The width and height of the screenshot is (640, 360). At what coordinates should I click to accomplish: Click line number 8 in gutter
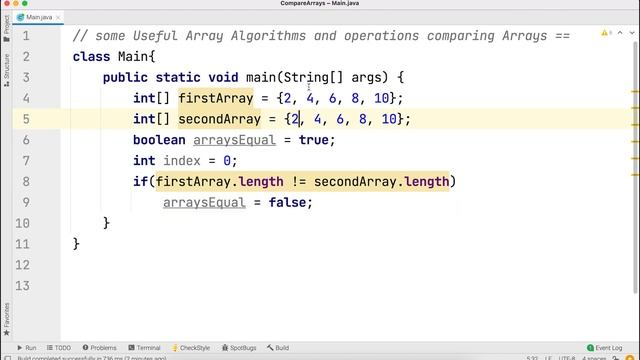(x=26, y=182)
